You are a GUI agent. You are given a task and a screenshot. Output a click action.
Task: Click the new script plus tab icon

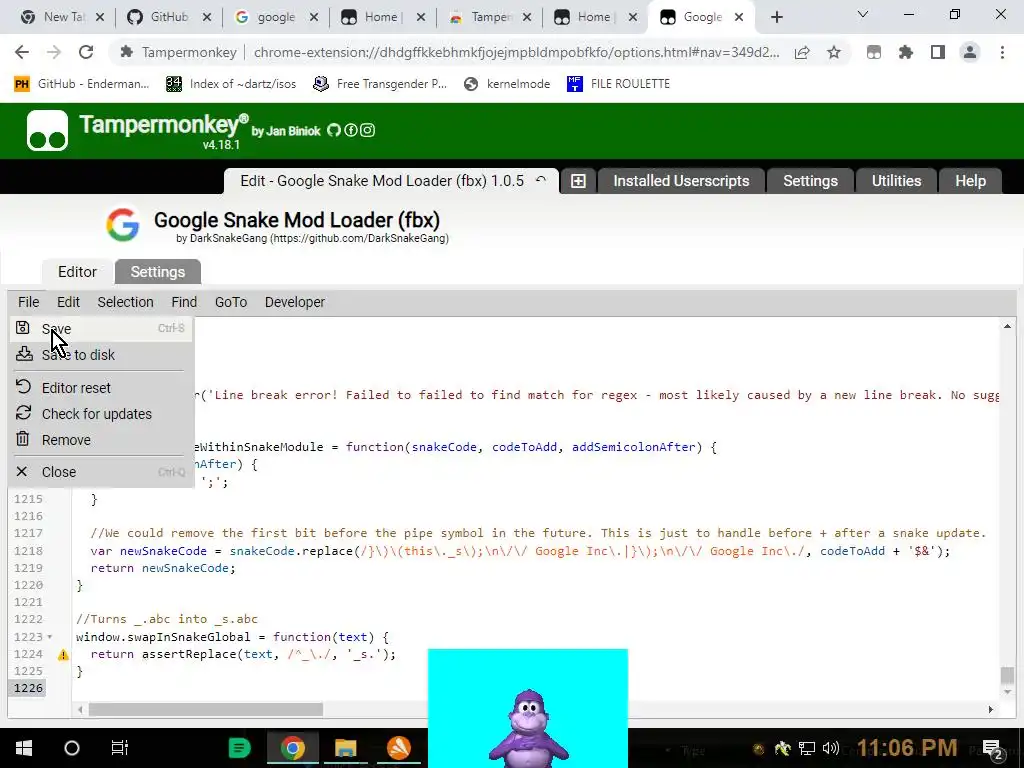point(578,181)
